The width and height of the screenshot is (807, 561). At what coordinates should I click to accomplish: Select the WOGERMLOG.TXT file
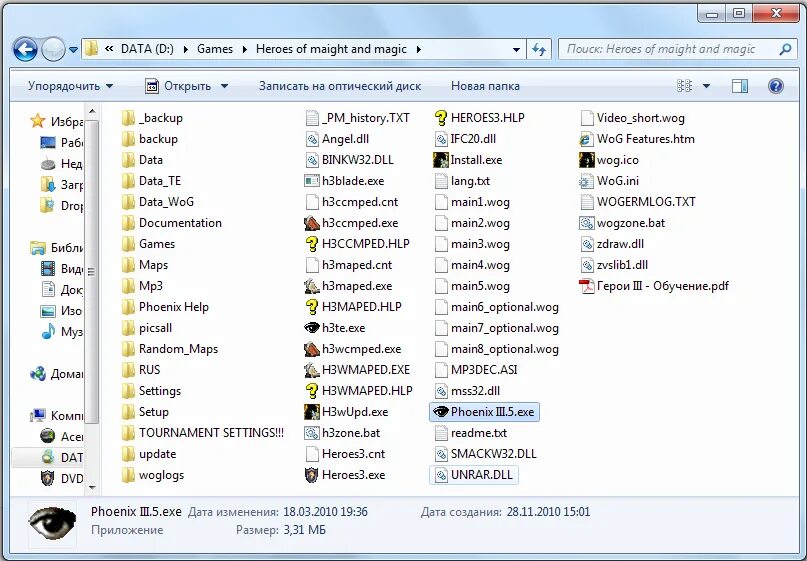point(638,202)
